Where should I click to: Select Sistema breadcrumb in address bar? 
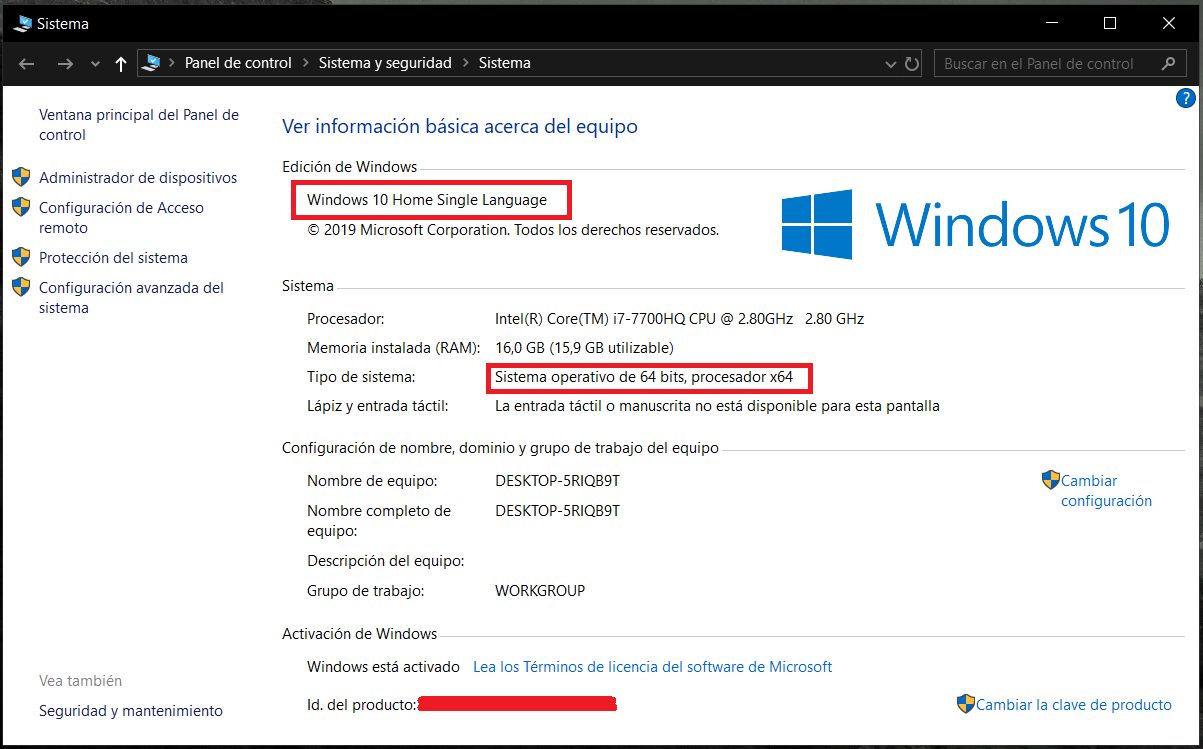click(x=505, y=63)
